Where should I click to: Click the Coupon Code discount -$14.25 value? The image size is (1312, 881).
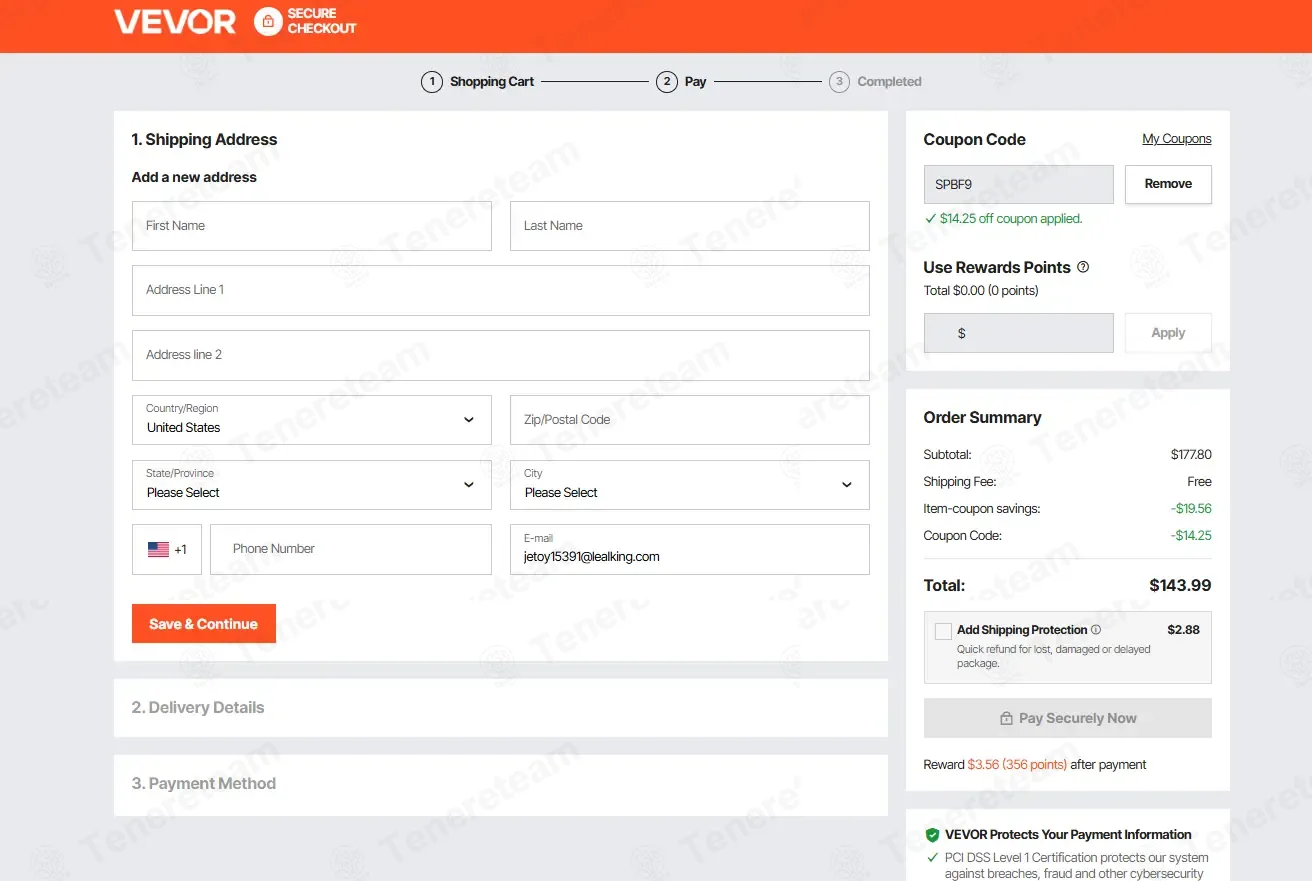(x=1191, y=535)
